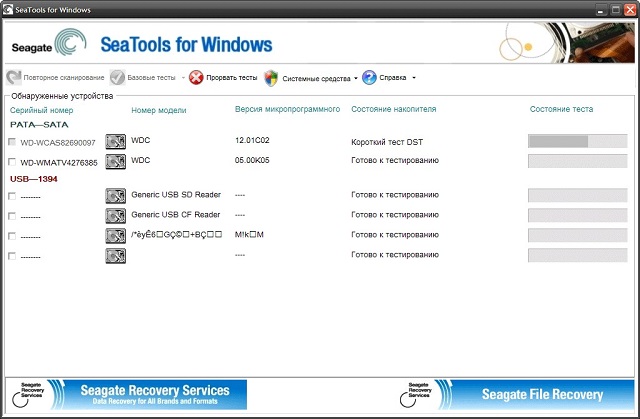Click the SeaTools title bar app icon
The height and width of the screenshot is (419, 640).
[x=7, y=9]
